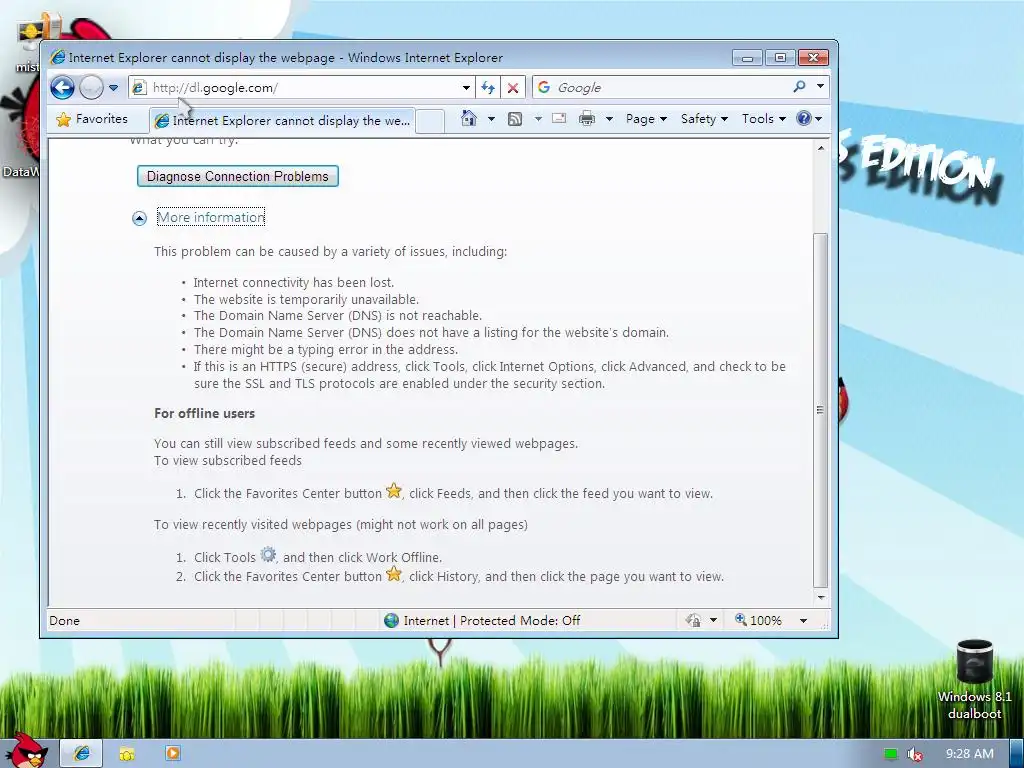The image size is (1024, 768).
Task: Expand the feeds dropdown arrow
Action: pos(538,119)
